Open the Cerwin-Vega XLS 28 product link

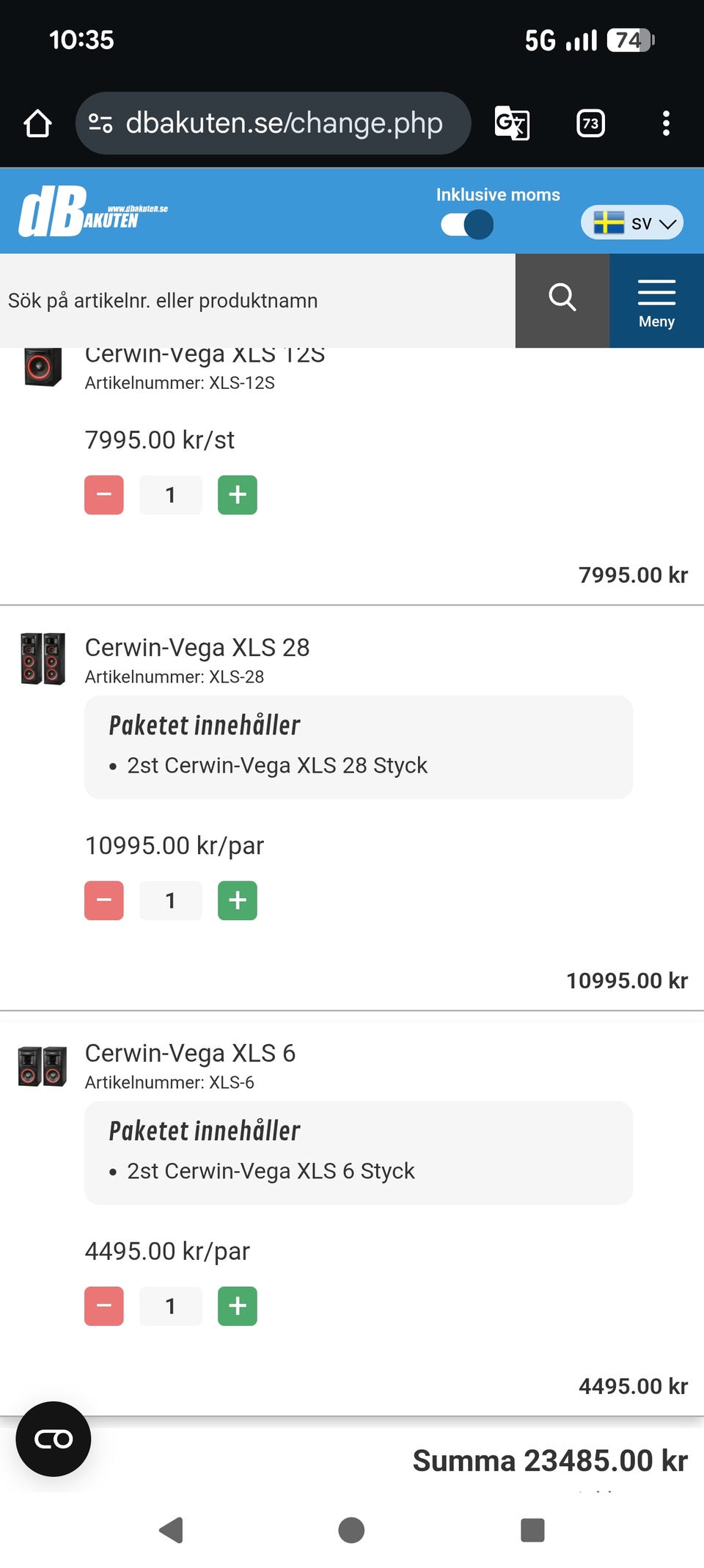pyautogui.click(x=197, y=648)
